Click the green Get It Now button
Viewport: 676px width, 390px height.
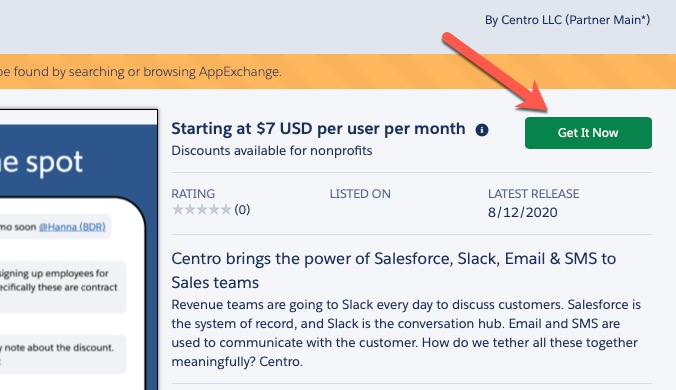588,133
